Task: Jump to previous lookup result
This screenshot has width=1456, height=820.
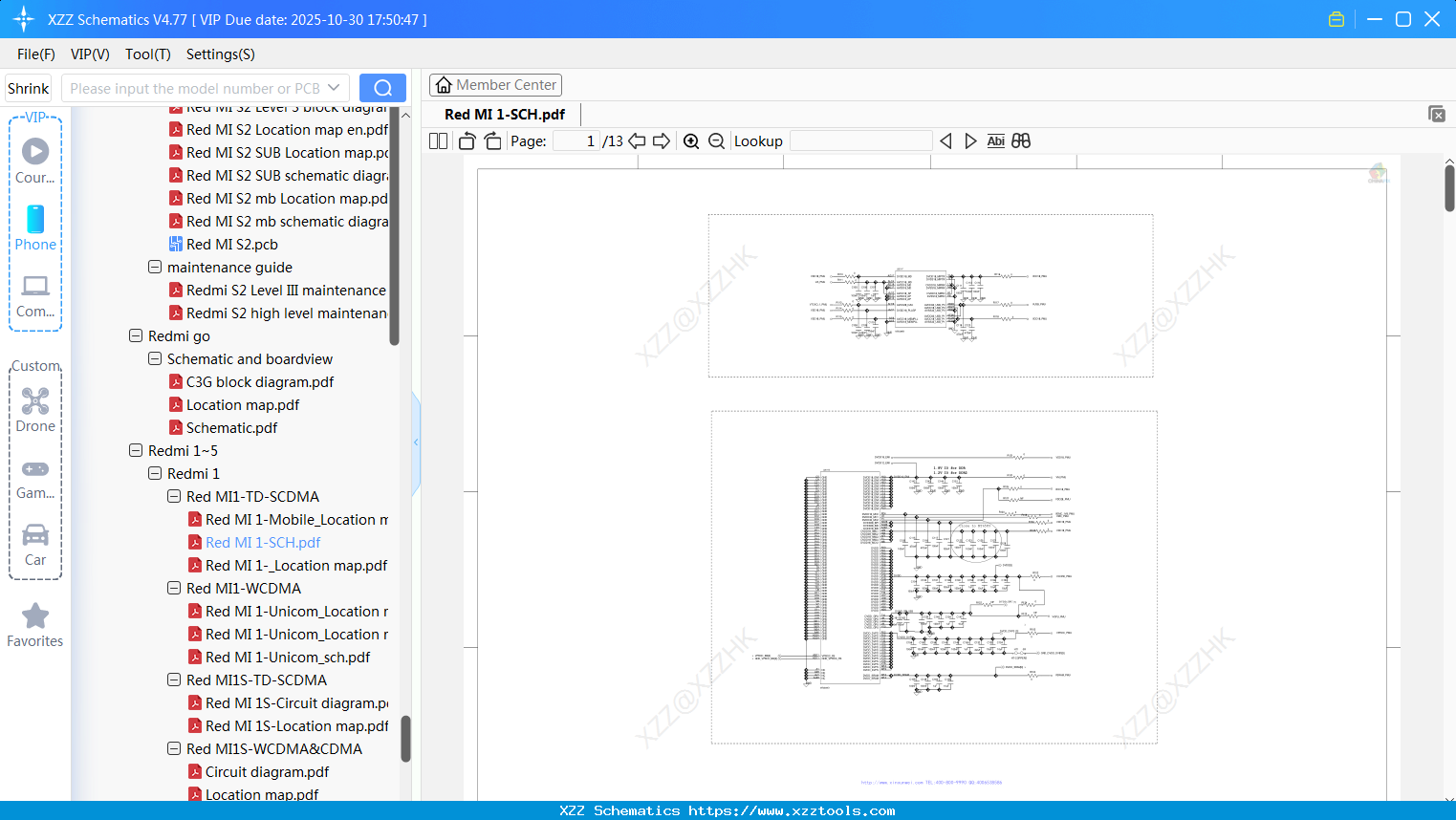Action: (x=945, y=141)
